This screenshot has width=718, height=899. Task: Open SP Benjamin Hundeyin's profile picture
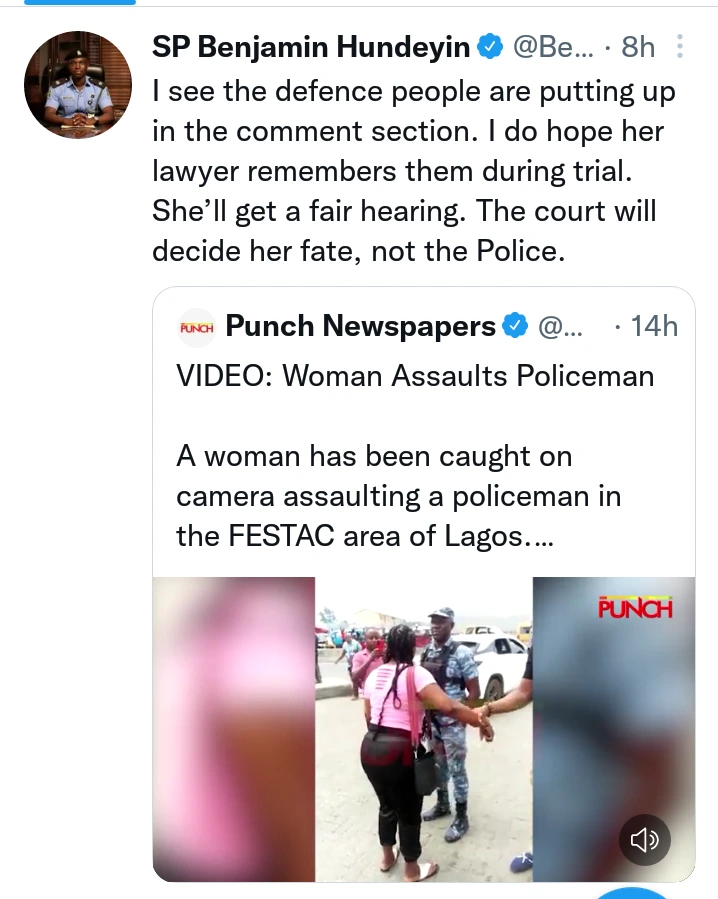click(78, 84)
